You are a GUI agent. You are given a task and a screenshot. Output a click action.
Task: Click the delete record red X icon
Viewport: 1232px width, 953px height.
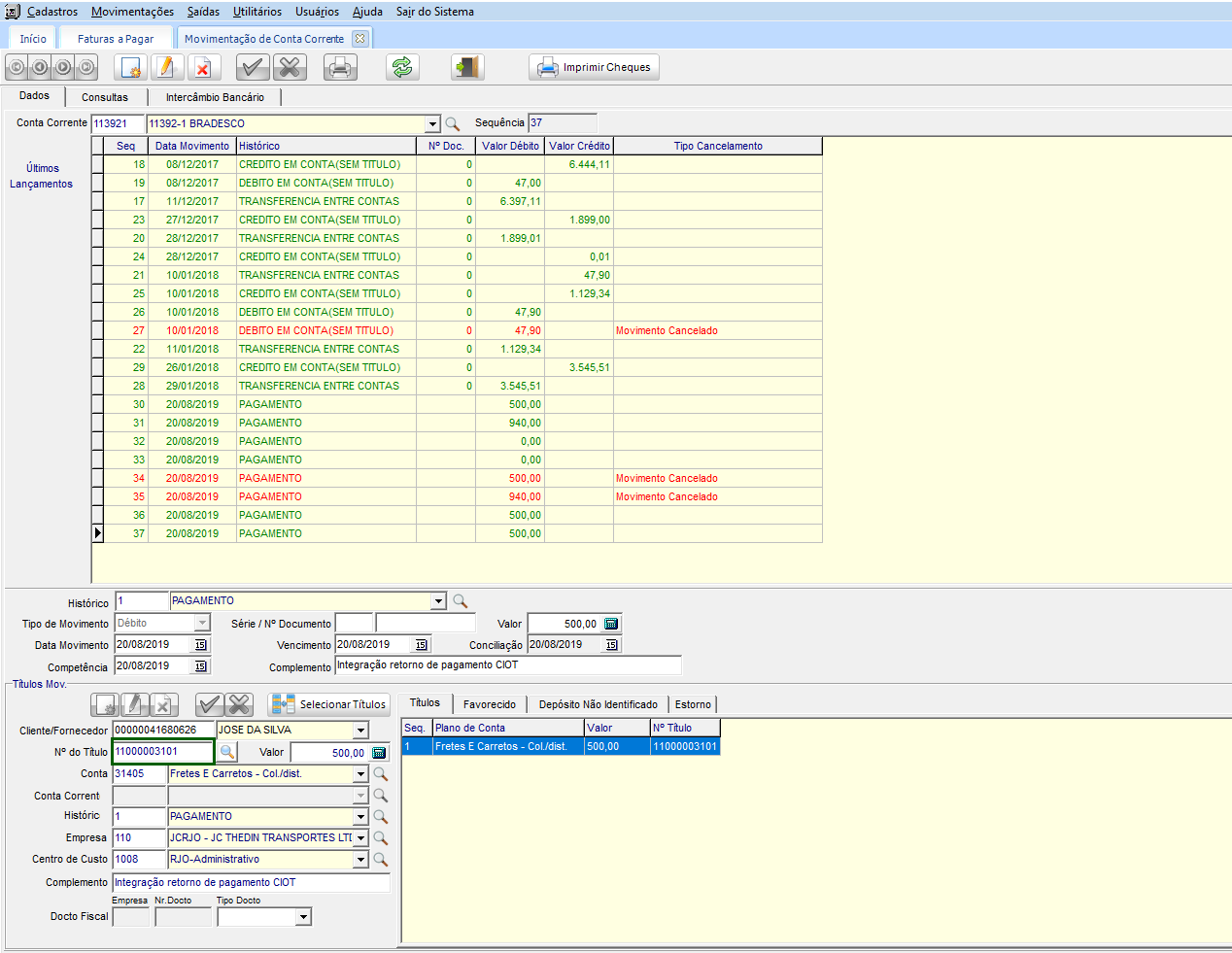202,67
